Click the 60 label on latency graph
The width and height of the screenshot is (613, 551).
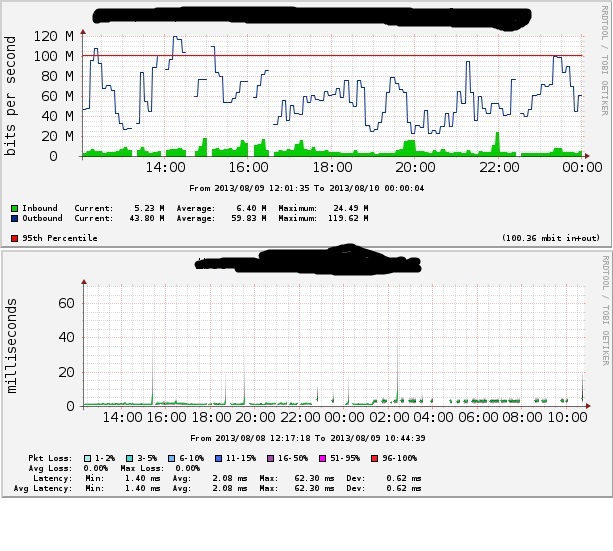[66, 303]
